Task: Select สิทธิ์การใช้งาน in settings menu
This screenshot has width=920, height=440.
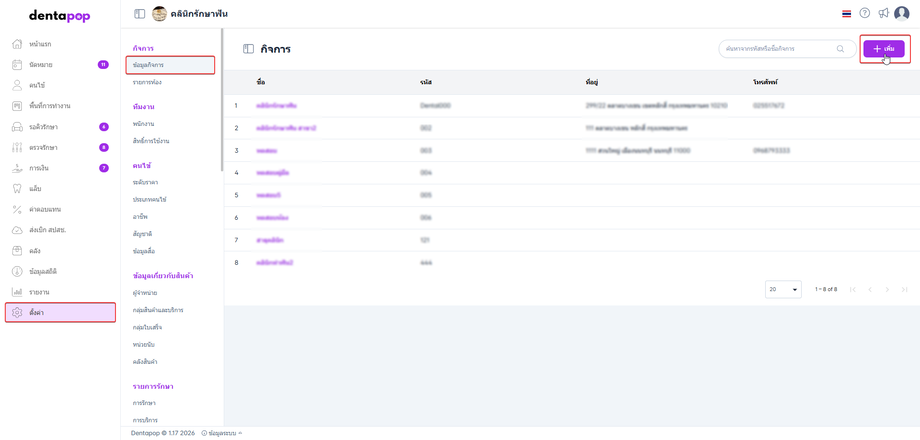Action: pyautogui.click(x=151, y=141)
